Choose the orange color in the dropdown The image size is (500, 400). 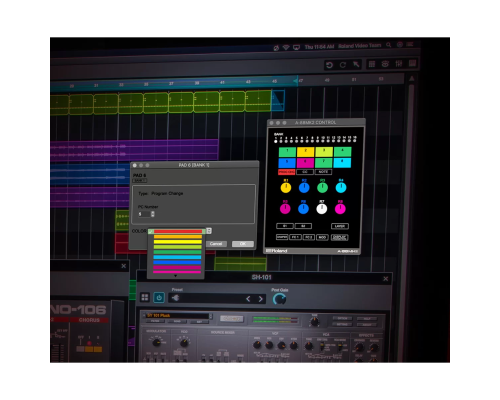tap(178, 237)
